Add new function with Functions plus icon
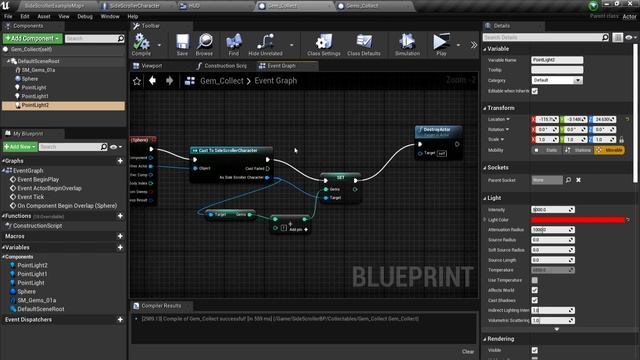This screenshot has width=640, height=360. click(120, 216)
